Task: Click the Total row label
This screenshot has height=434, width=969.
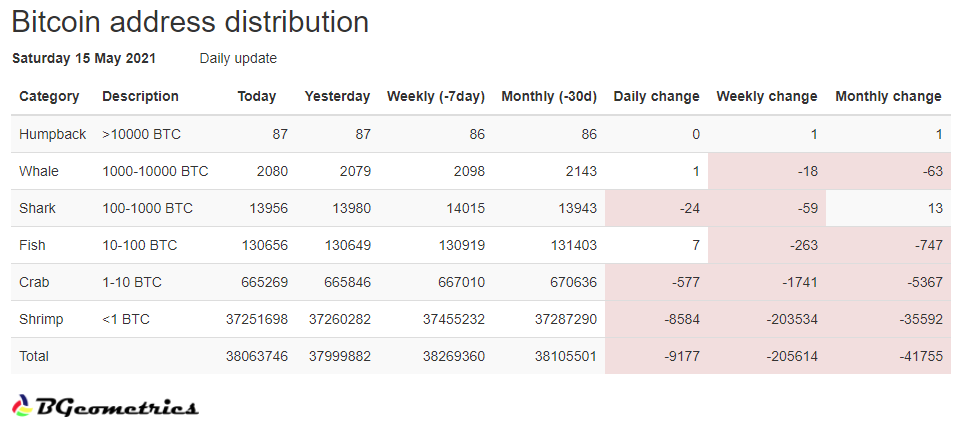Action: [x=34, y=356]
